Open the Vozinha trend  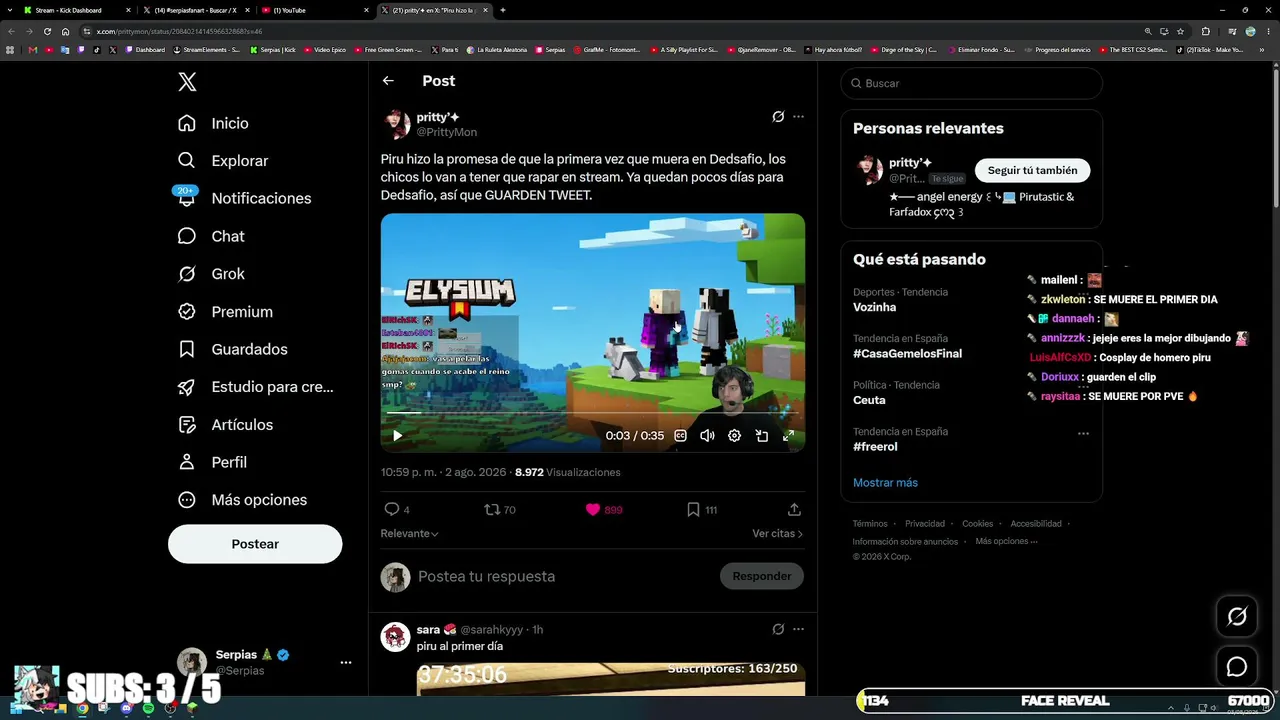click(x=874, y=307)
